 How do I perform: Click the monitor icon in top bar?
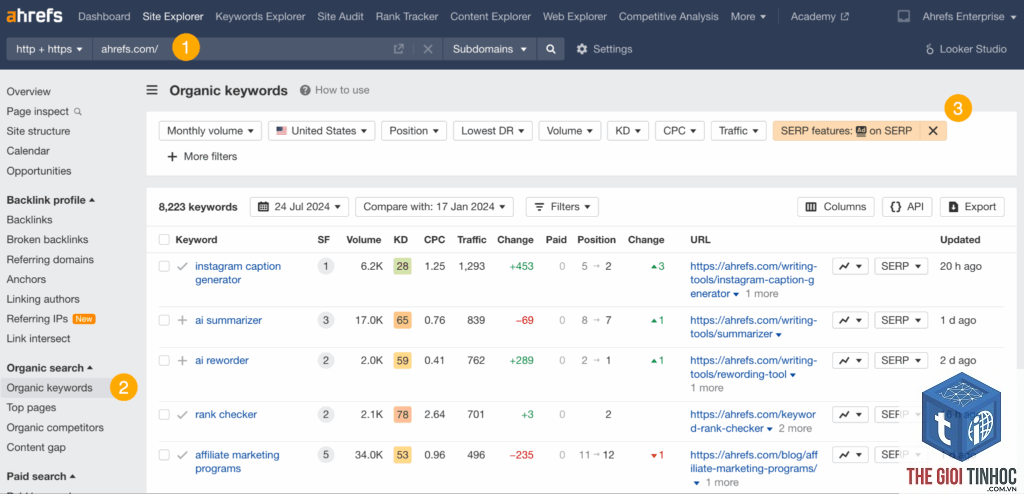[x=904, y=16]
